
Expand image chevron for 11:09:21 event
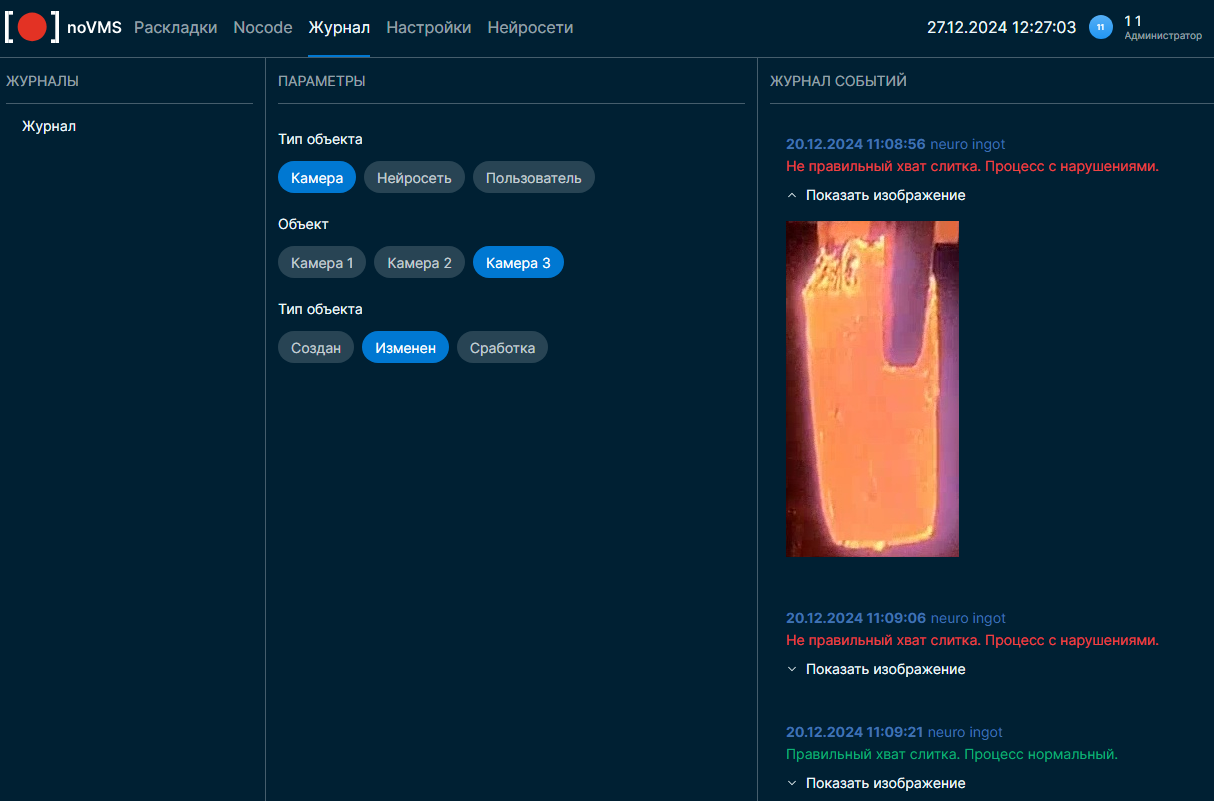[792, 783]
